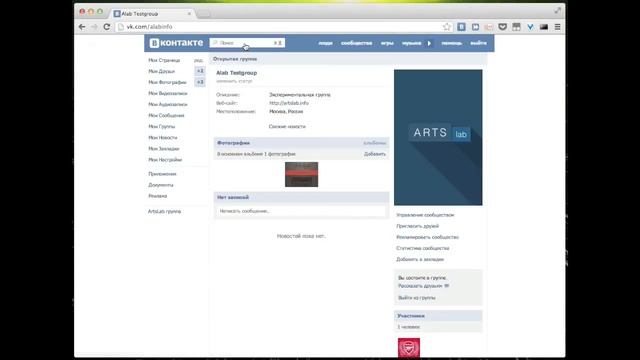Viewport: 640px width, 360px height.
Task: Click the browser forward arrow
Action: [x=94, y=27]
